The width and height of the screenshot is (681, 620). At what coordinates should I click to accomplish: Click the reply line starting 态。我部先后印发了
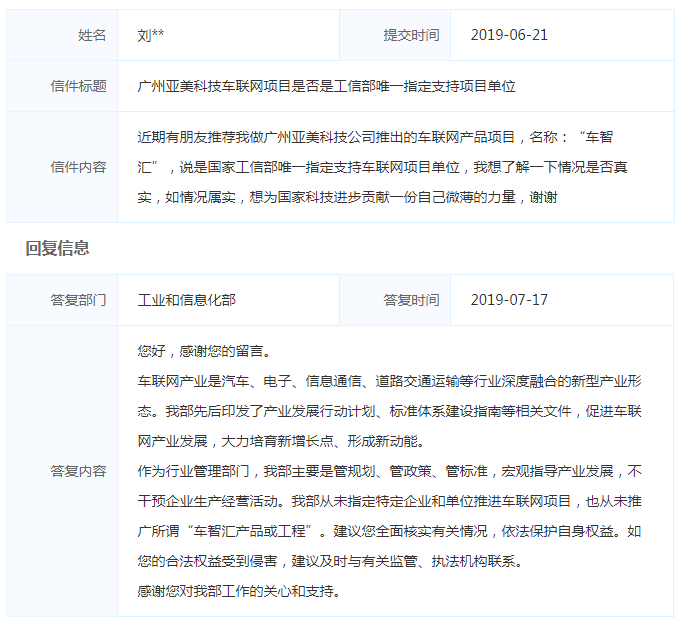389,411
